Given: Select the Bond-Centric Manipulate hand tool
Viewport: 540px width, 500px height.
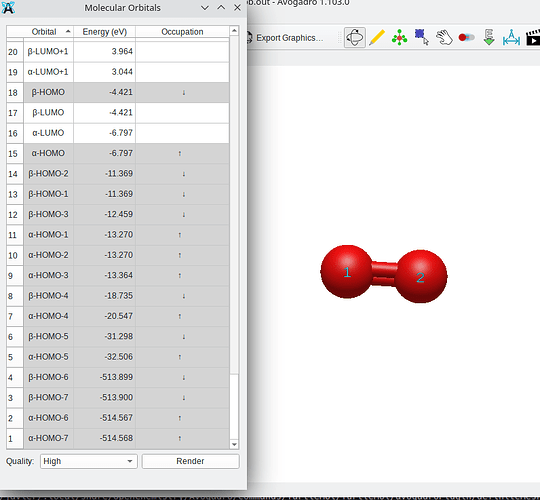Looking at the screenshot, I should pos(444,37).
